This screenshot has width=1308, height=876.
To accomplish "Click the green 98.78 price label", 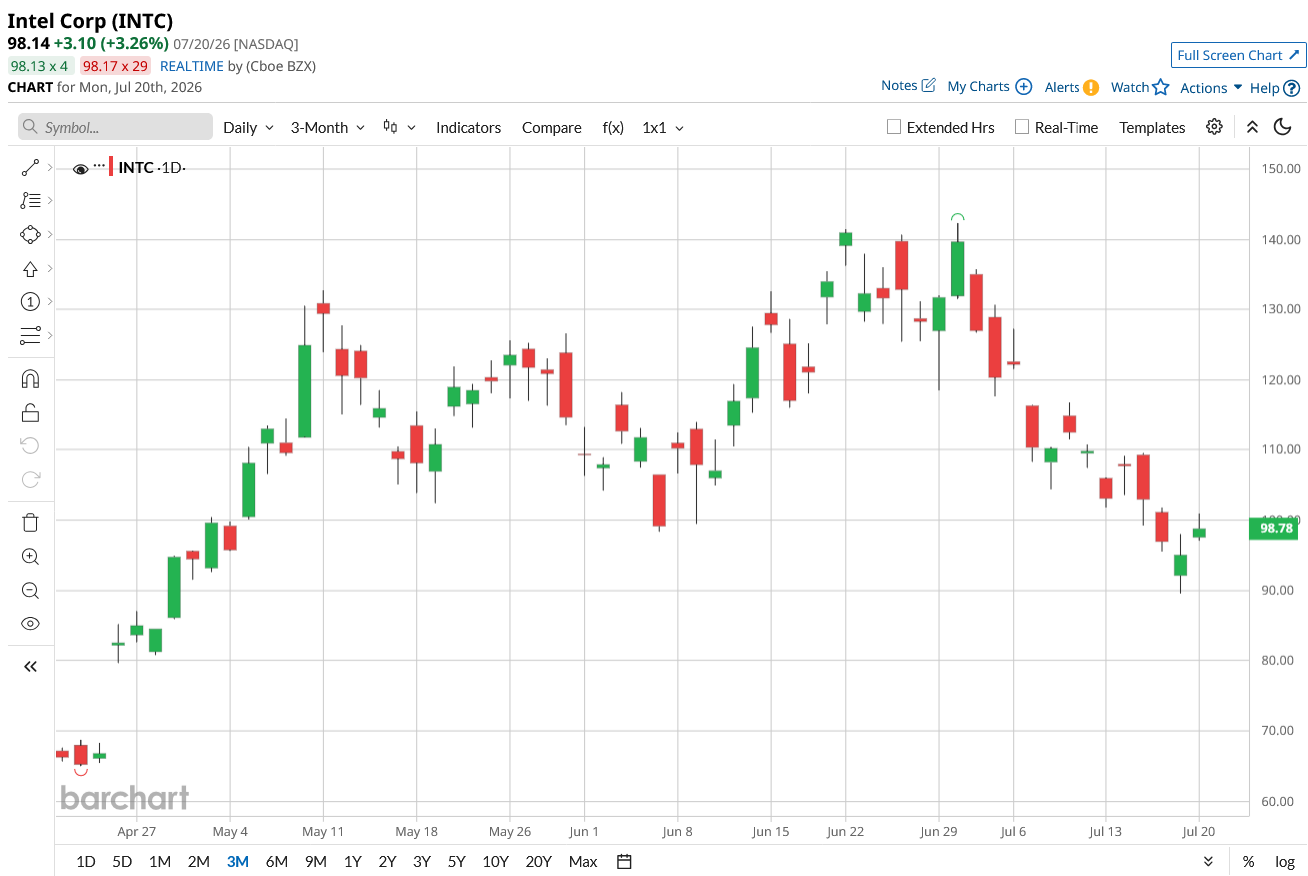I will (x=1276, y=528).
